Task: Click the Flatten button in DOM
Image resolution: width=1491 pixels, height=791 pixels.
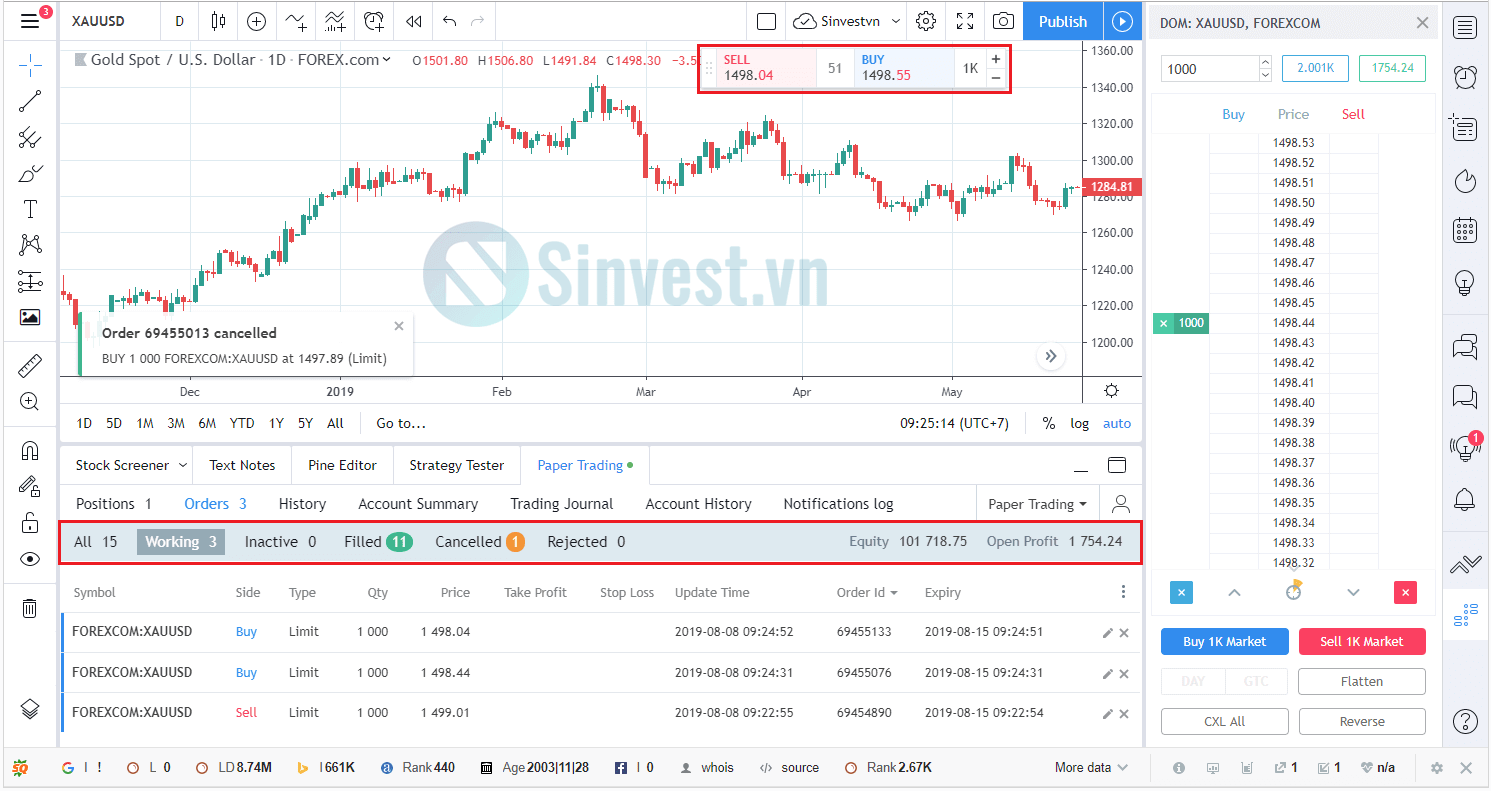Action: click(x=1362, y=681)
